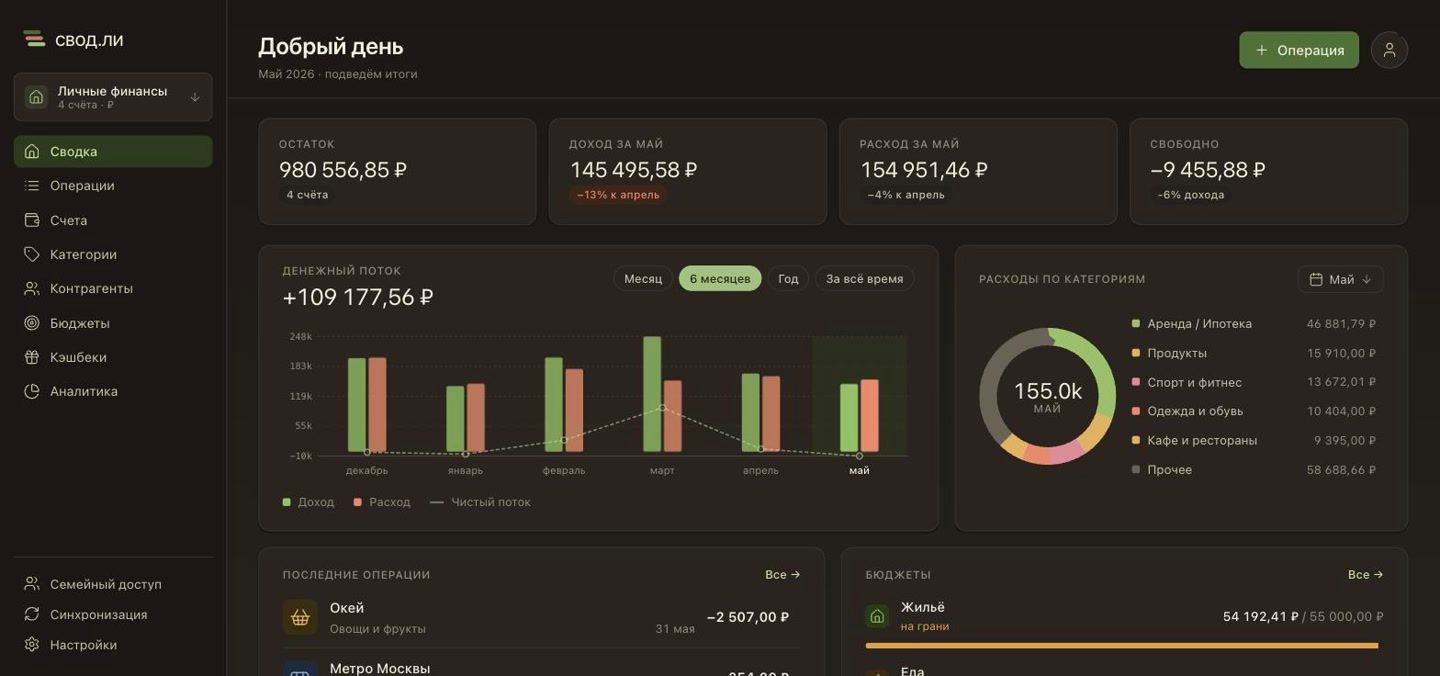Select the Год period option
This screenshot has height=676, width=1440.
point(788,279)
